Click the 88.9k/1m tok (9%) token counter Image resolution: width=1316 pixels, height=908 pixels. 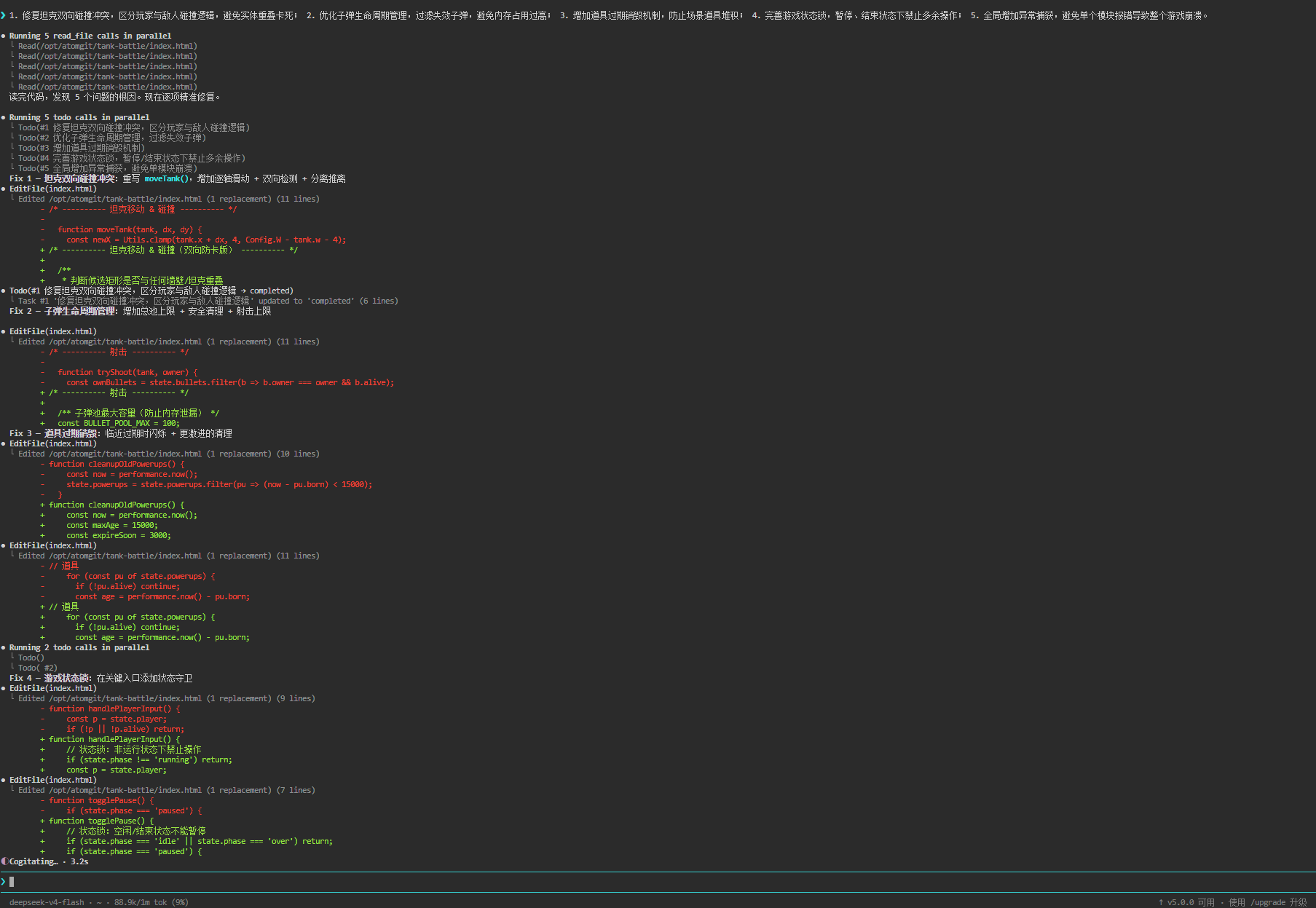click(x=151, y=902)
